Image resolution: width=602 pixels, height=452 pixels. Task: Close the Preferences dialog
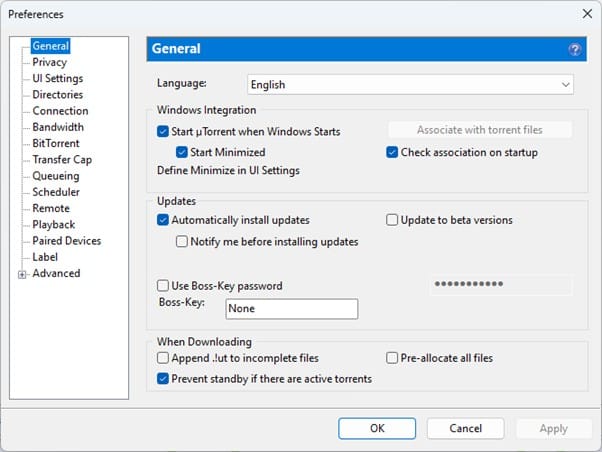[x=587, y=14]
